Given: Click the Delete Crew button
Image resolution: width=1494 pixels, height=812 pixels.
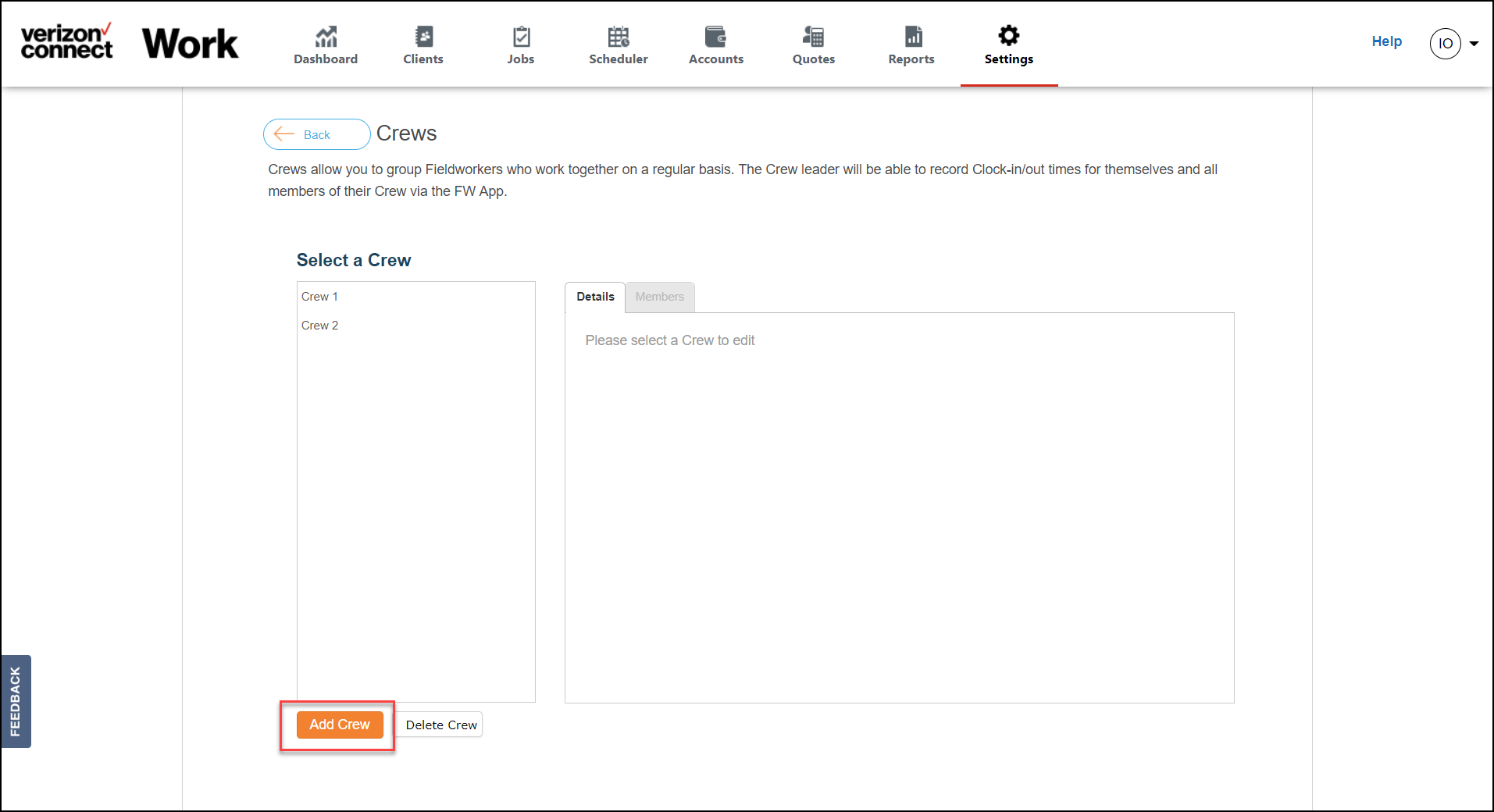Looking at the screenshot, I should coord(441,725).
